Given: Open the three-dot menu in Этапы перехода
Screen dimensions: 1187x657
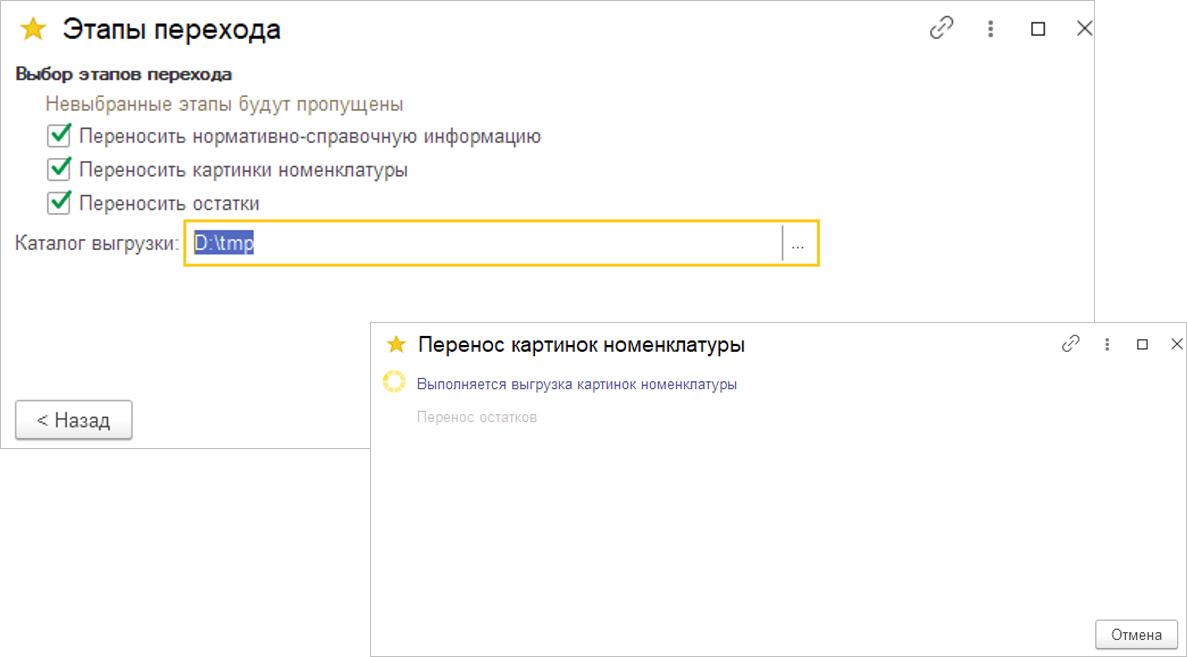Looking at the screenshot, I should tap(990, 29).
